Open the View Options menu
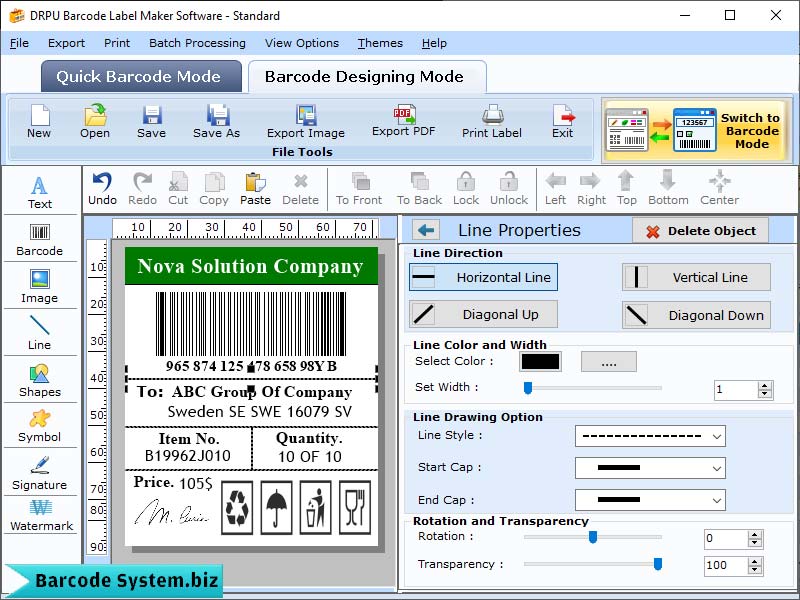This screenshot has height=600, width=800. (x=302, y=43)
